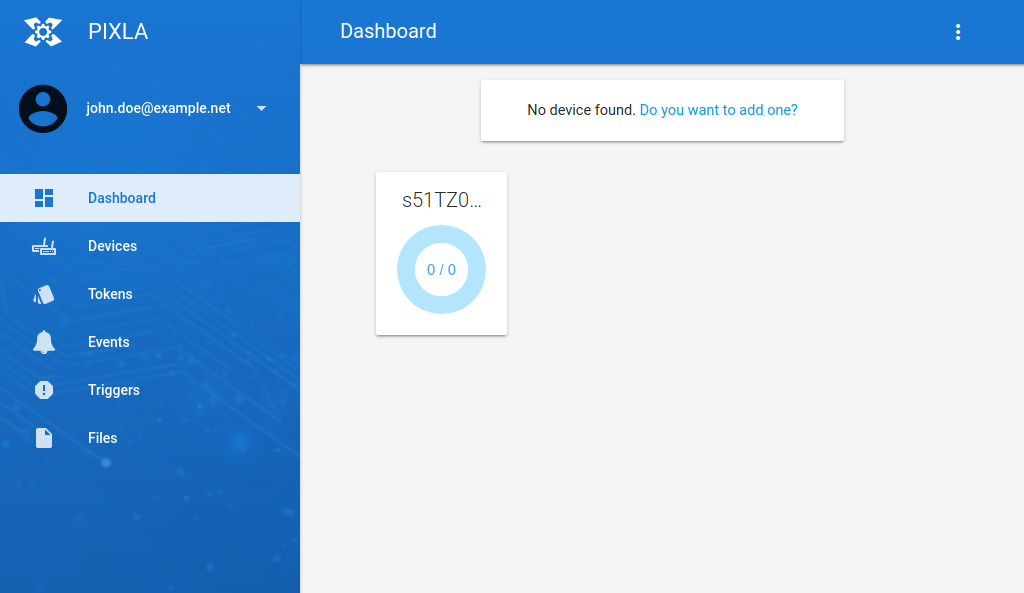Open the Events section
1024x593 pixels.
point(109,341)
